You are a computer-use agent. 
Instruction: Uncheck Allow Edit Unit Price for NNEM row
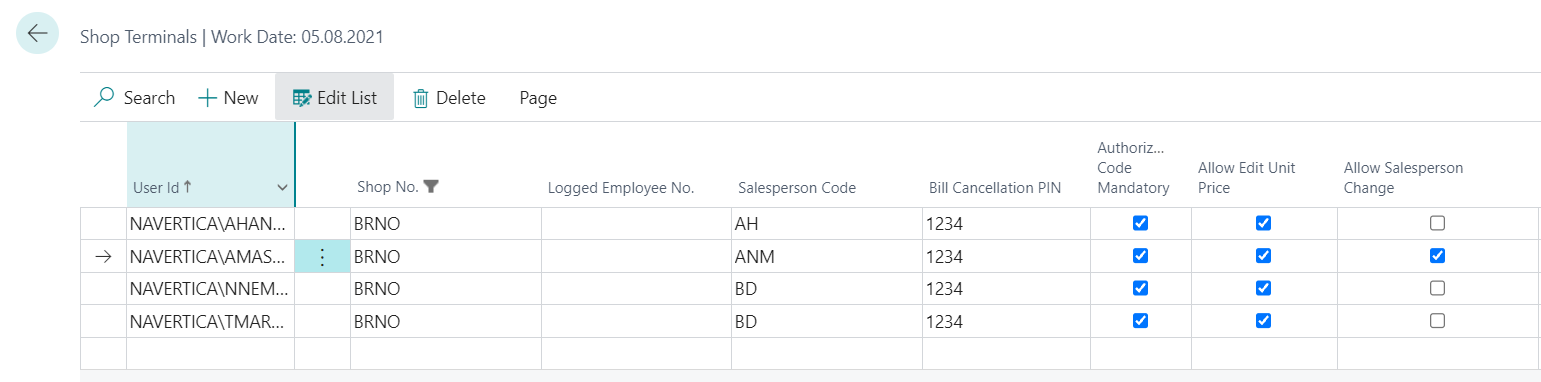click(x=1263, y=288)
